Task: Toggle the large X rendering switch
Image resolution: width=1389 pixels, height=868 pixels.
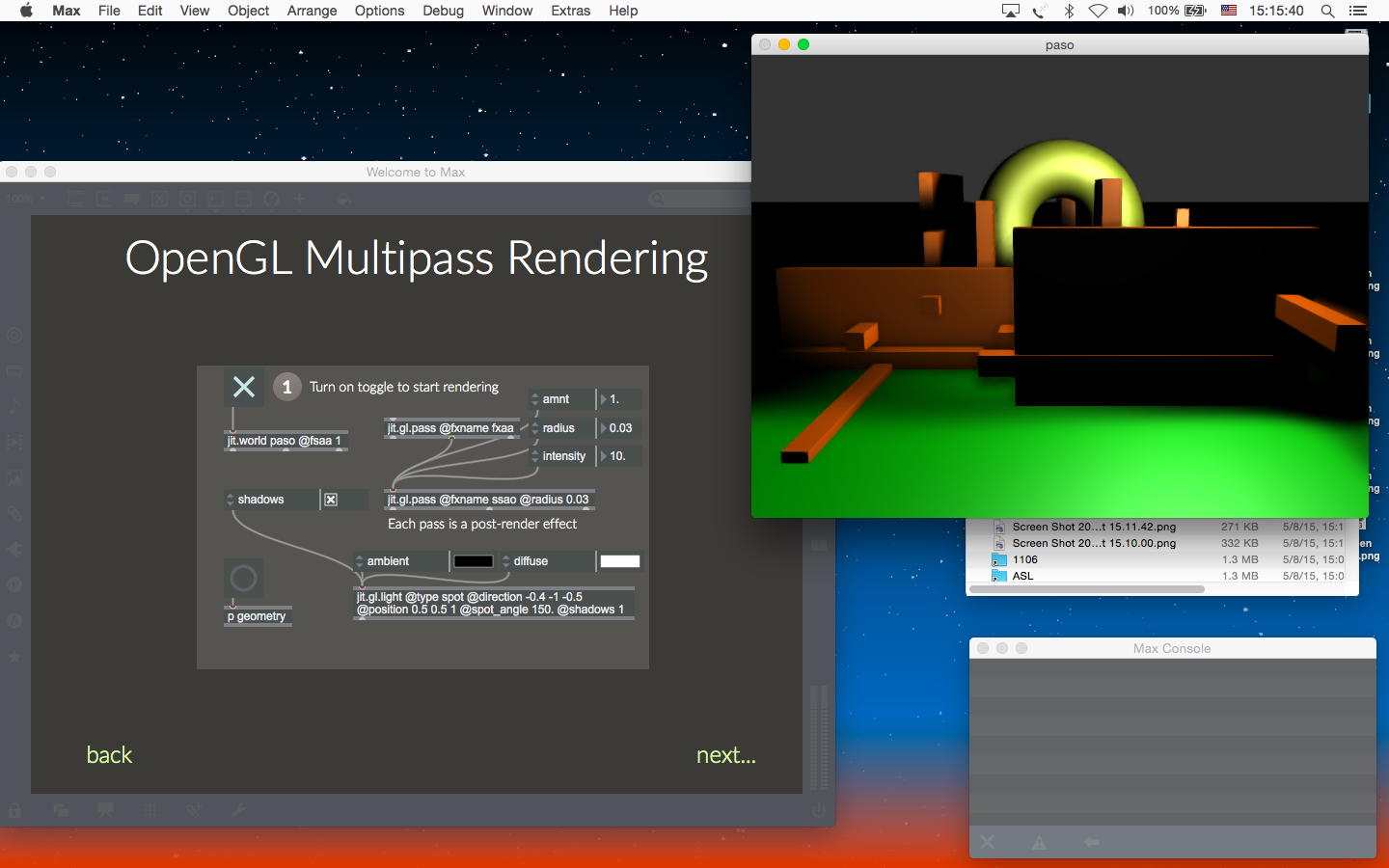Action: click(x=244, y=387)
